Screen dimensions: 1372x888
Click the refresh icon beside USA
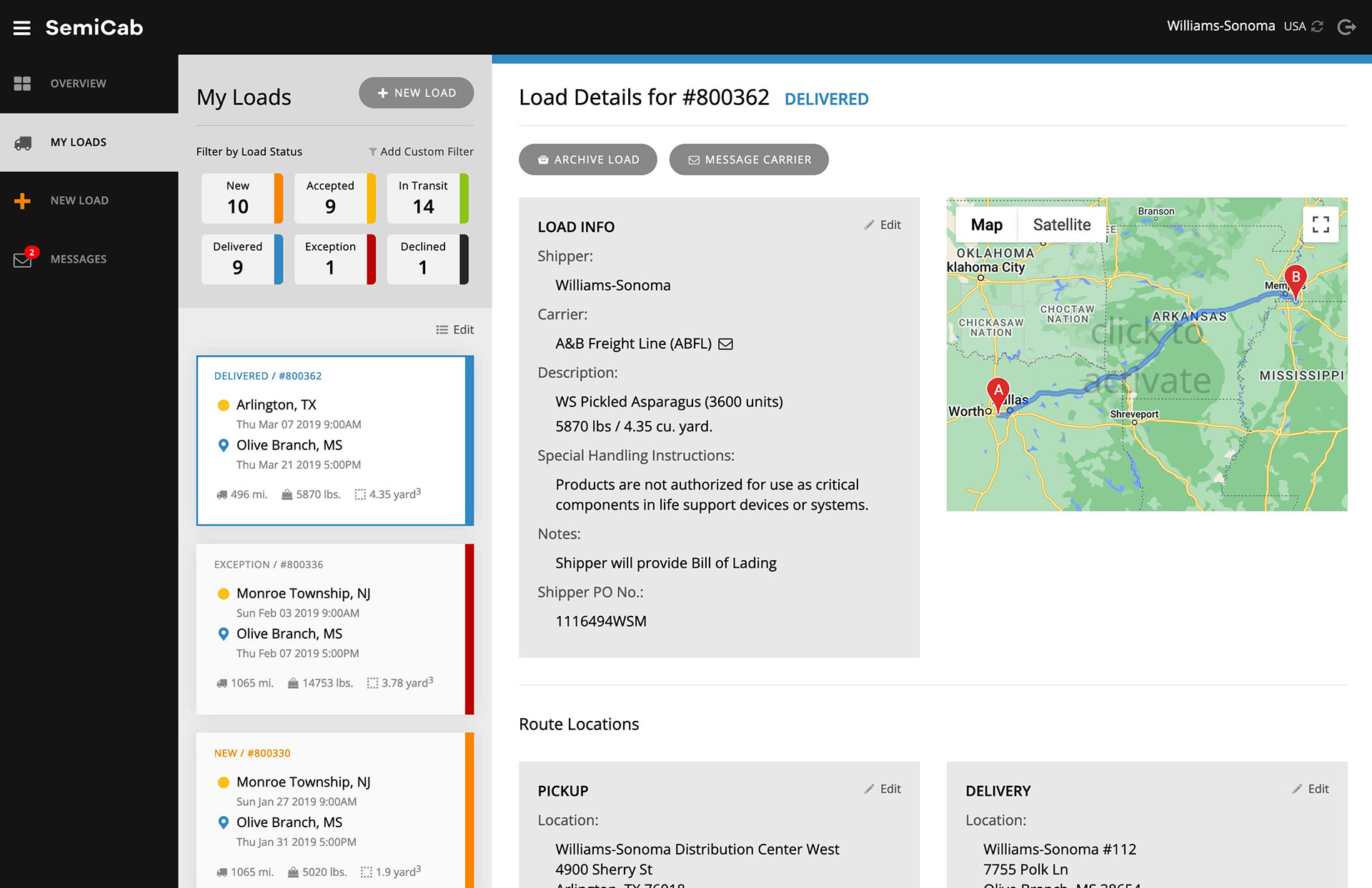(x=1317, y=26)
